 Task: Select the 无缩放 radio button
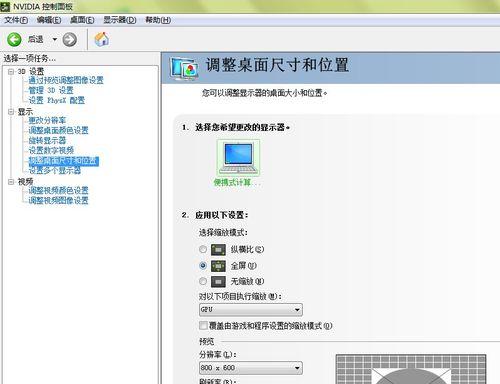(203, 281)
